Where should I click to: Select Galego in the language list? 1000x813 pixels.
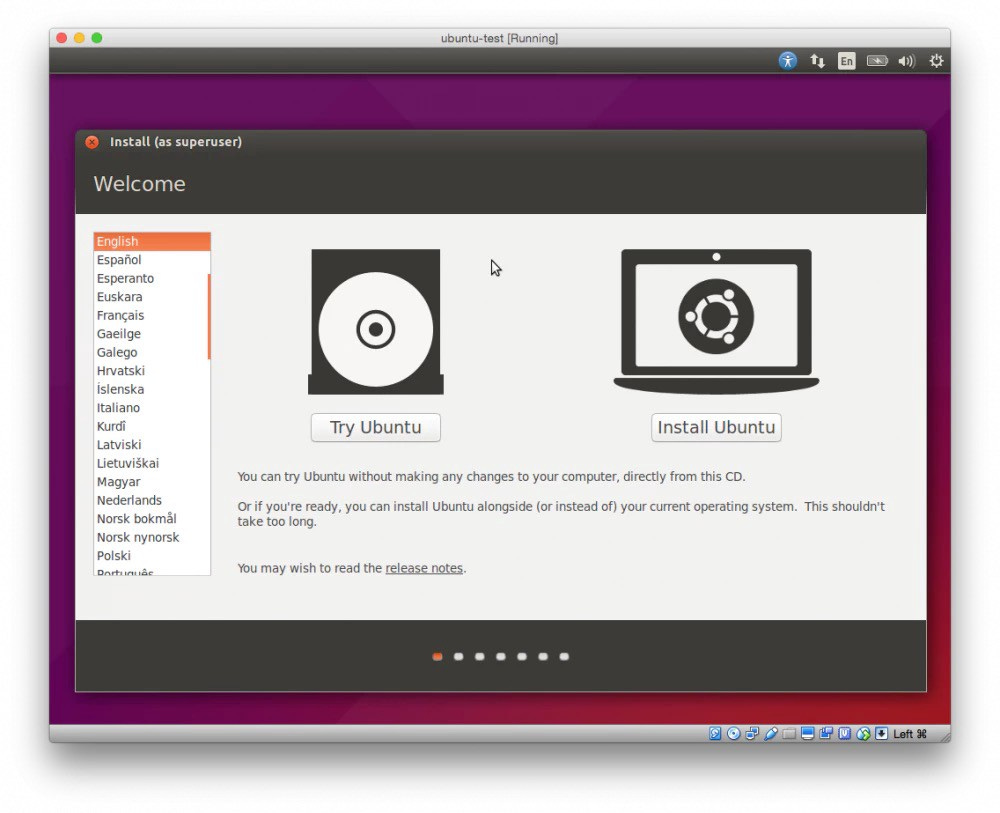[x=152, y=353]
